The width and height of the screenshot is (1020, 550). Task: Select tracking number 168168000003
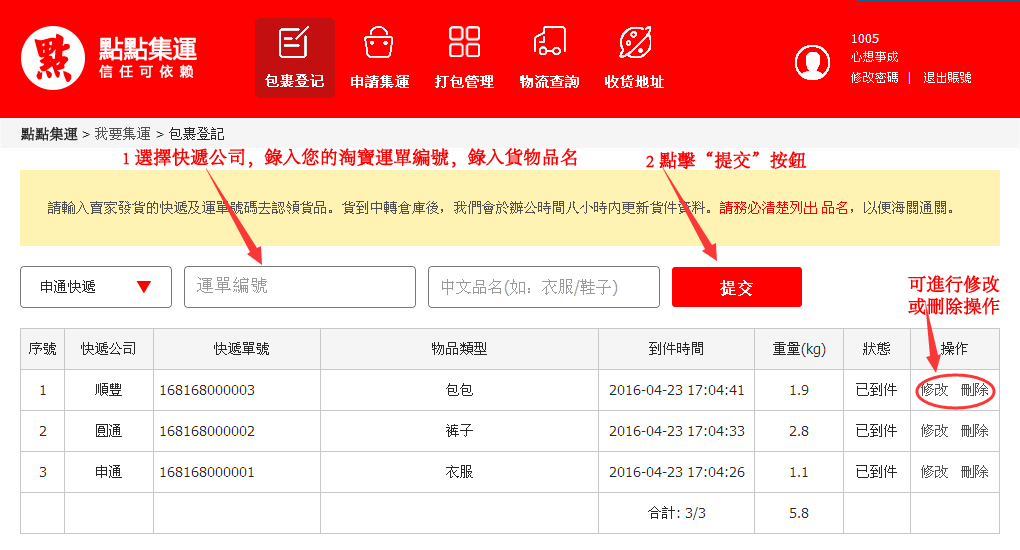(207, 390)
